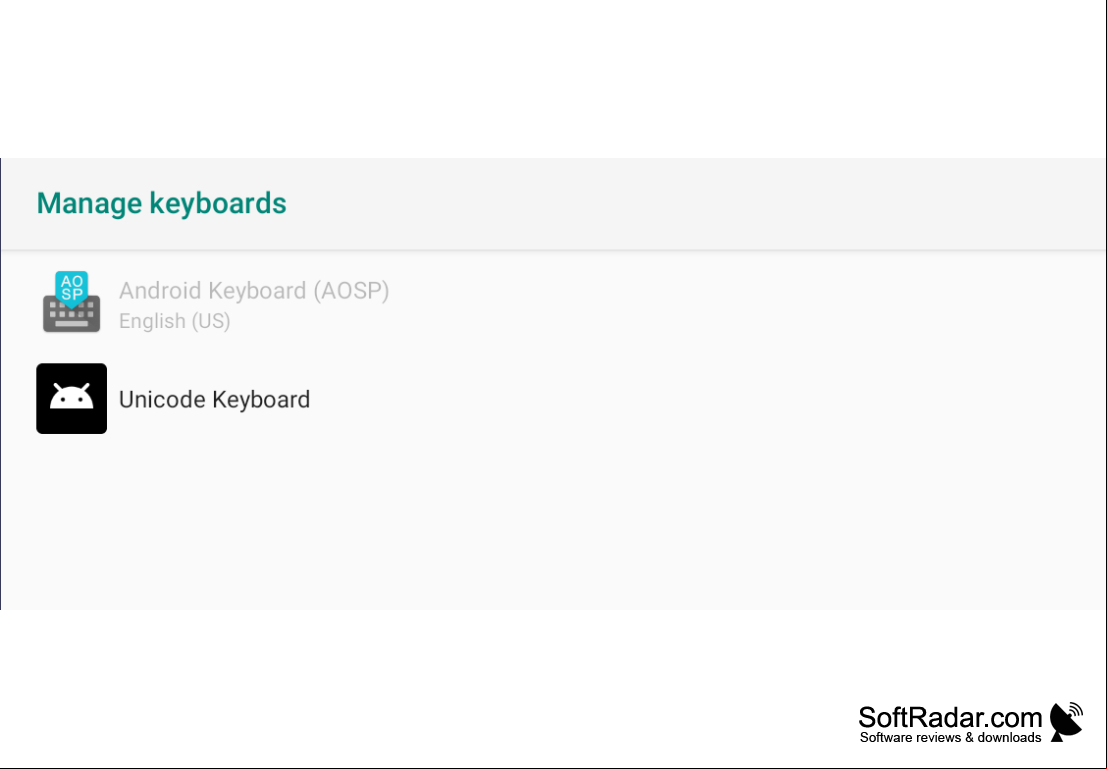The width and height of the screenshot is (1107, 769).
Task: Click the English (US) subtitle
Action: coord(174,321)
